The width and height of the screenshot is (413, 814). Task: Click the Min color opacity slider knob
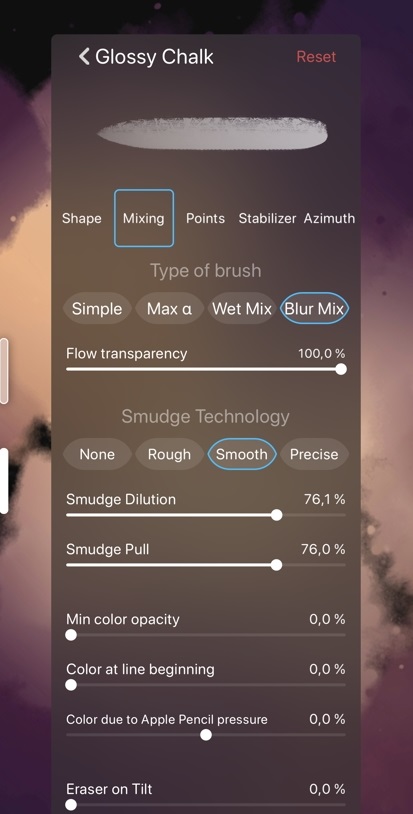[71, 635]
